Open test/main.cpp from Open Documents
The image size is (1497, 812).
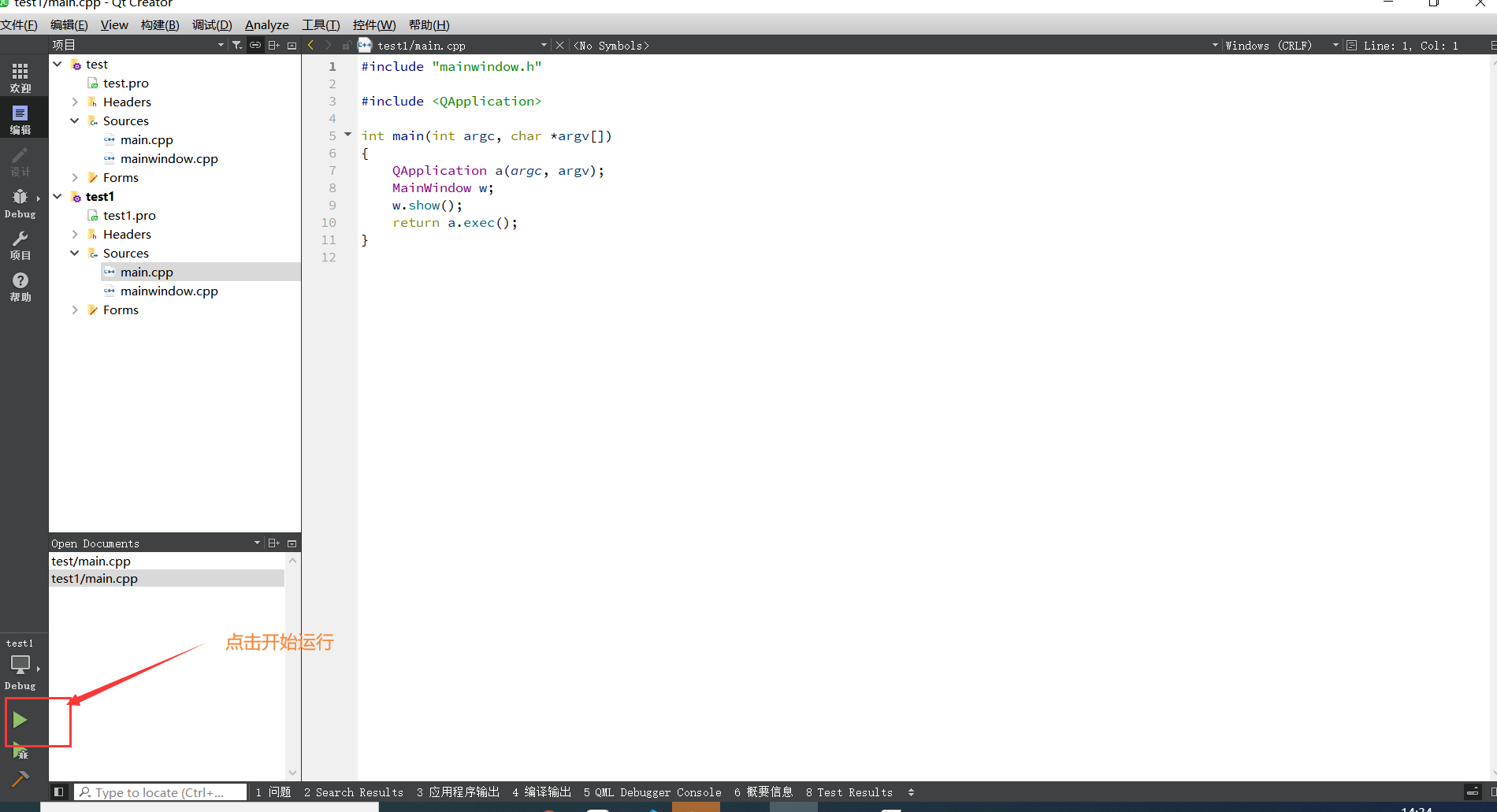click(x=91, y=561)
